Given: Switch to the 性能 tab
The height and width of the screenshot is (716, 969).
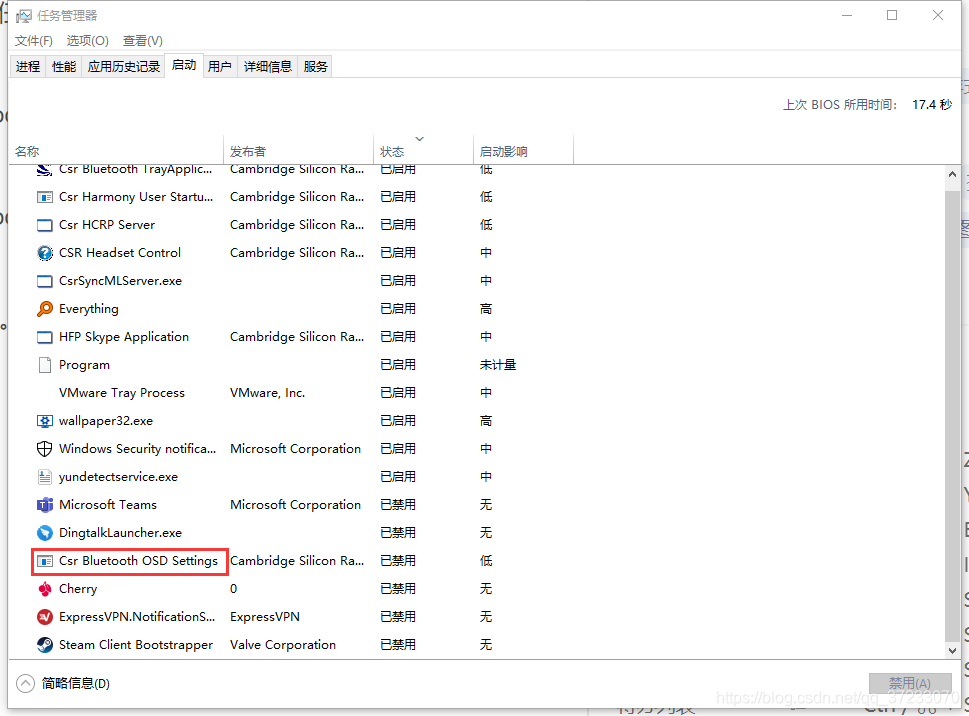Looking at the screenshot, I should [64, 67].
